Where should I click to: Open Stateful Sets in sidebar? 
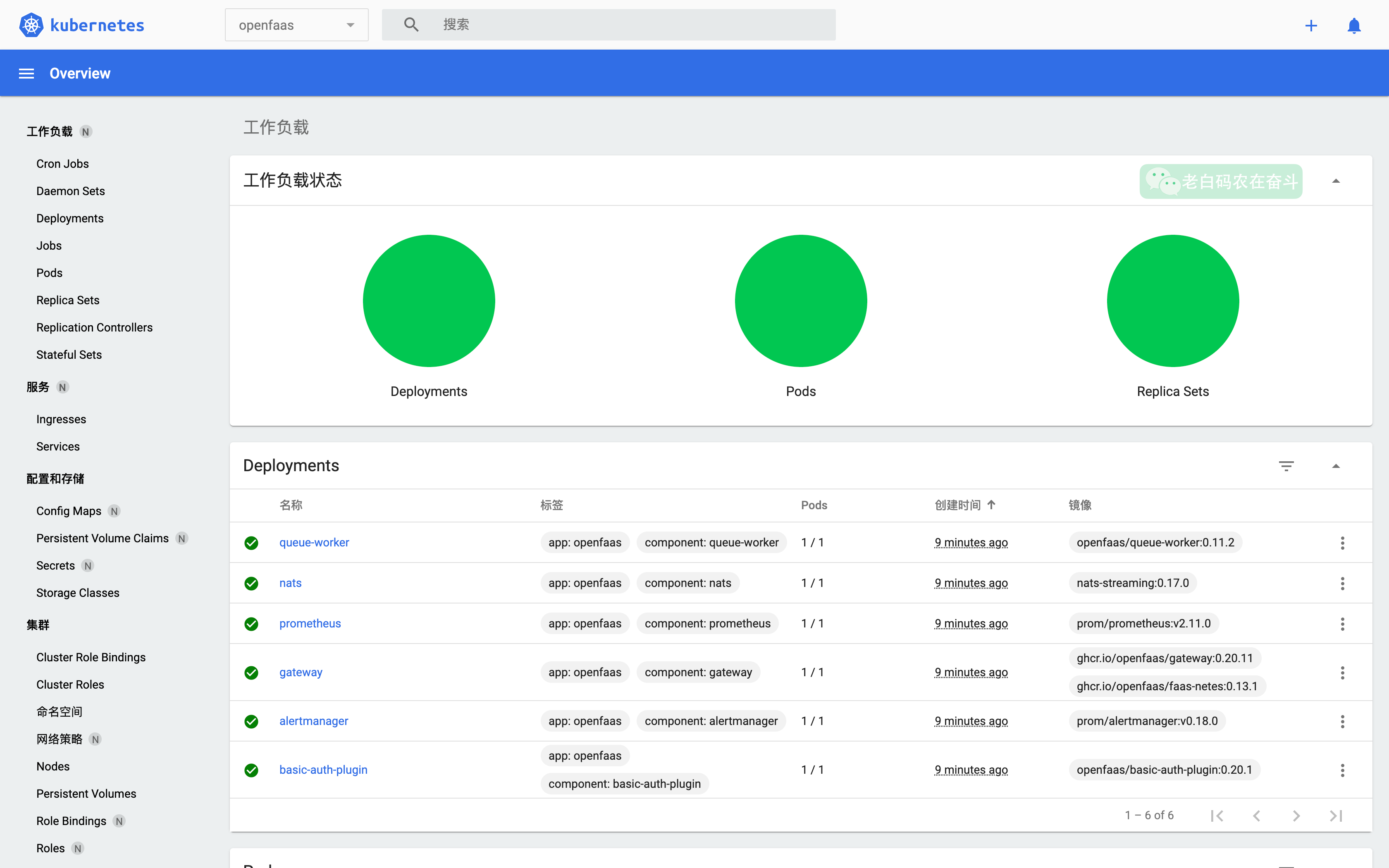(x=69, y=354)
